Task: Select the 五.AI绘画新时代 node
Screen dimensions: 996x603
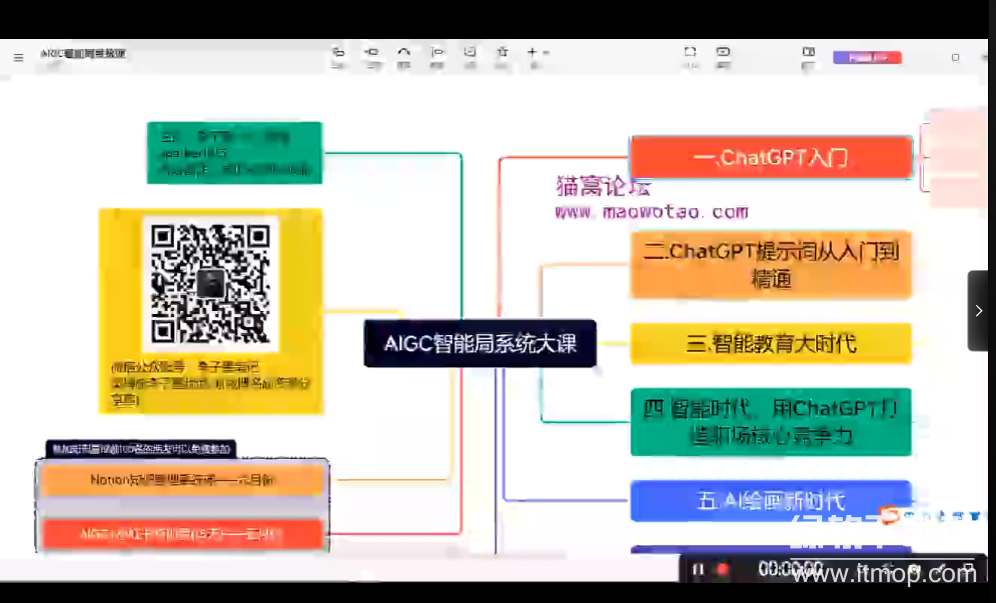Action: [771, 501]
